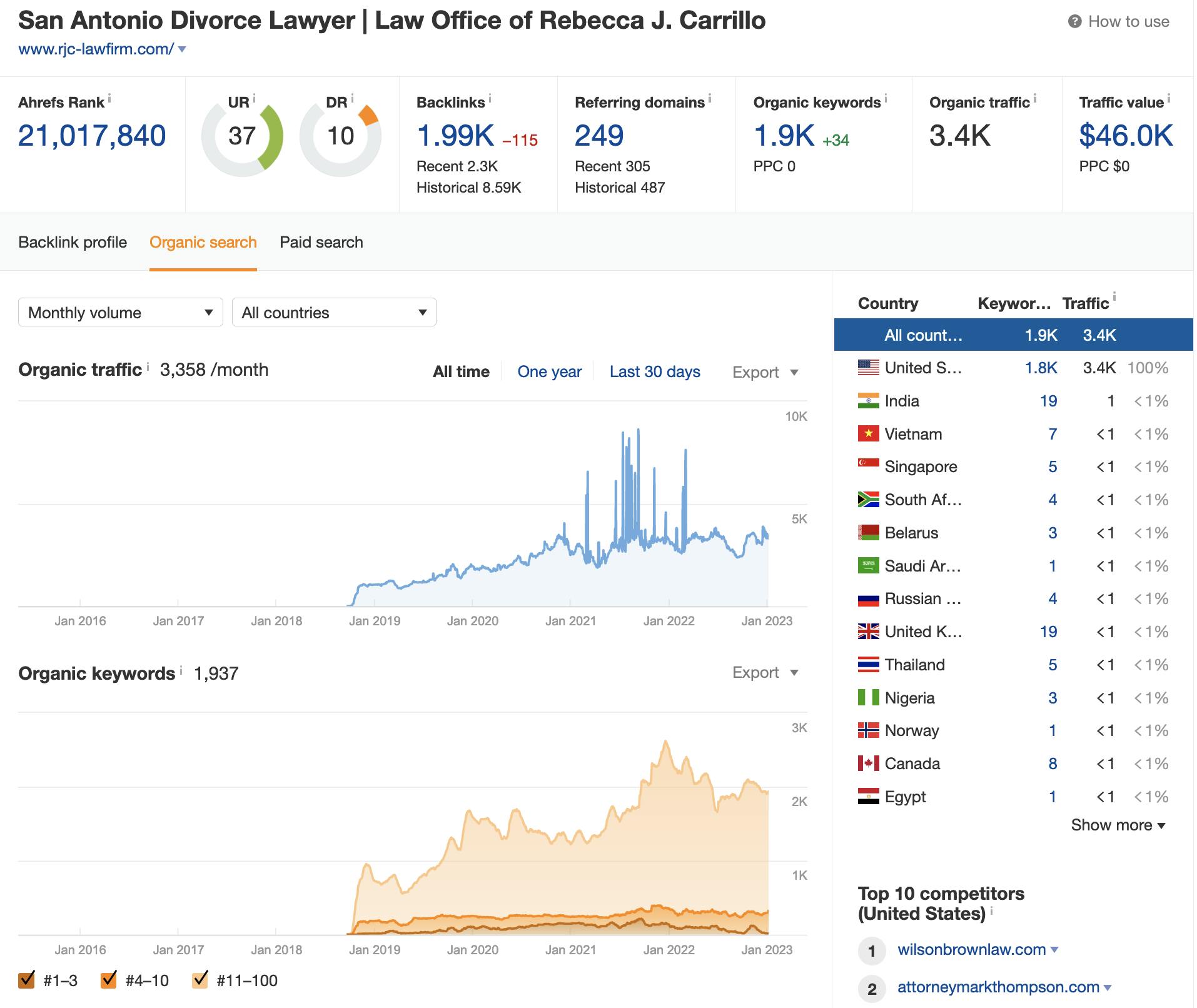Open info tooltip next to UR
This screenshot has height=1008, width=1197.
254,98
